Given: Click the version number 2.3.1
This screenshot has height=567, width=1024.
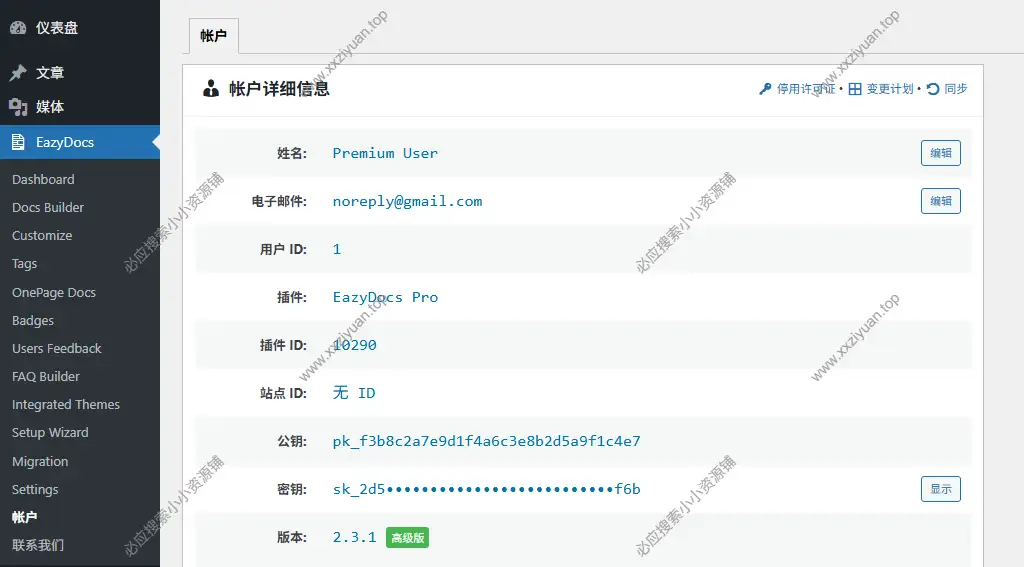Looking at the screenshot, I should [x=354, y=537].
